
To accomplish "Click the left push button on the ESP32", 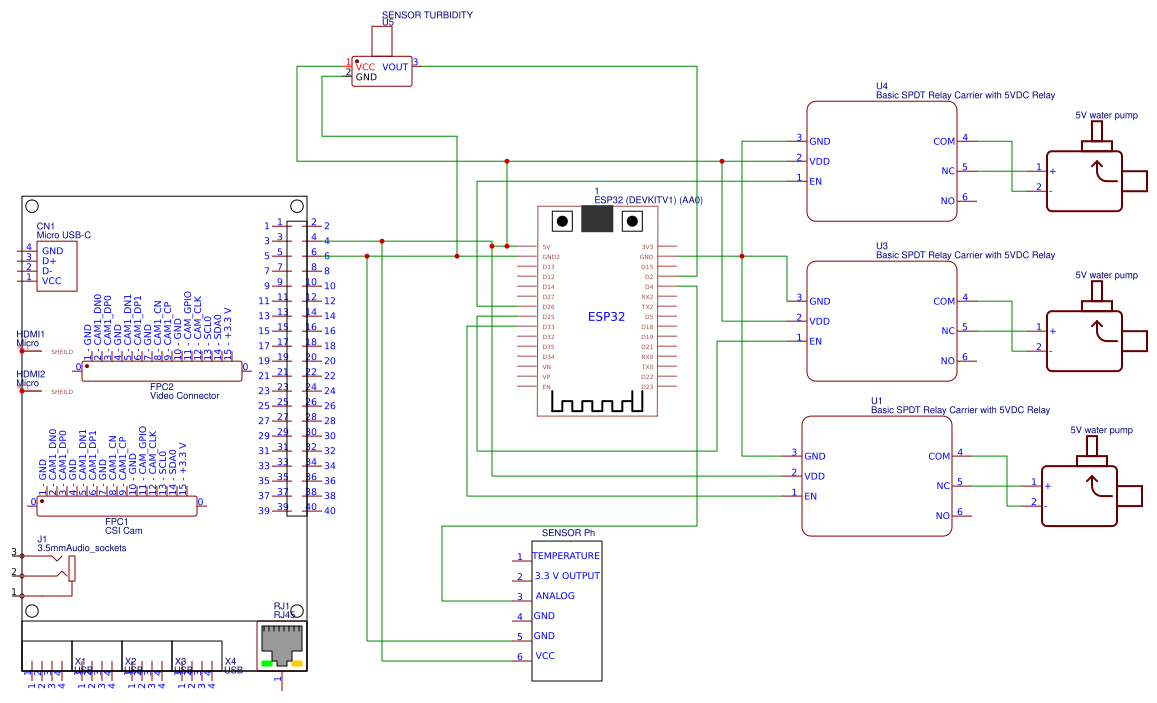I will point(562,221).
